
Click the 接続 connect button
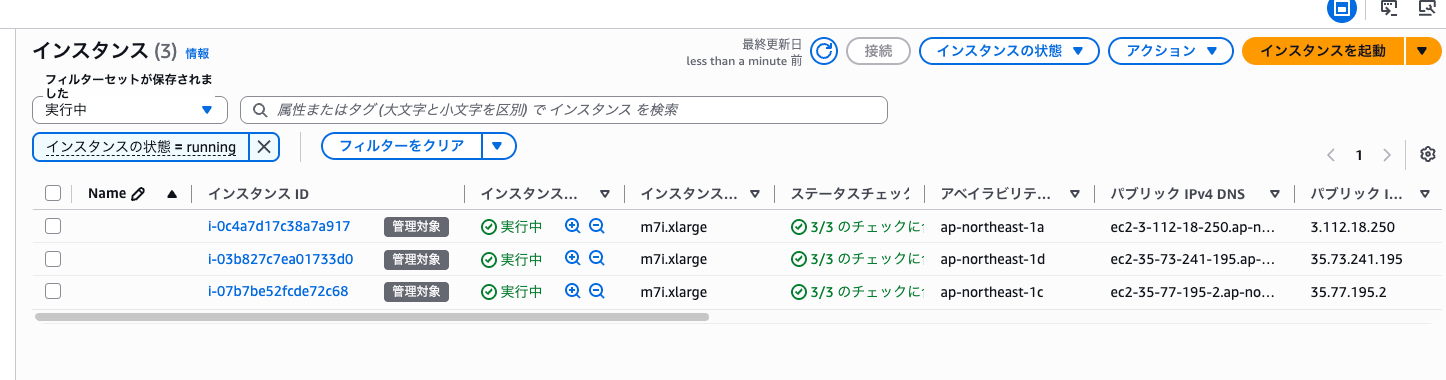[878, 51]
